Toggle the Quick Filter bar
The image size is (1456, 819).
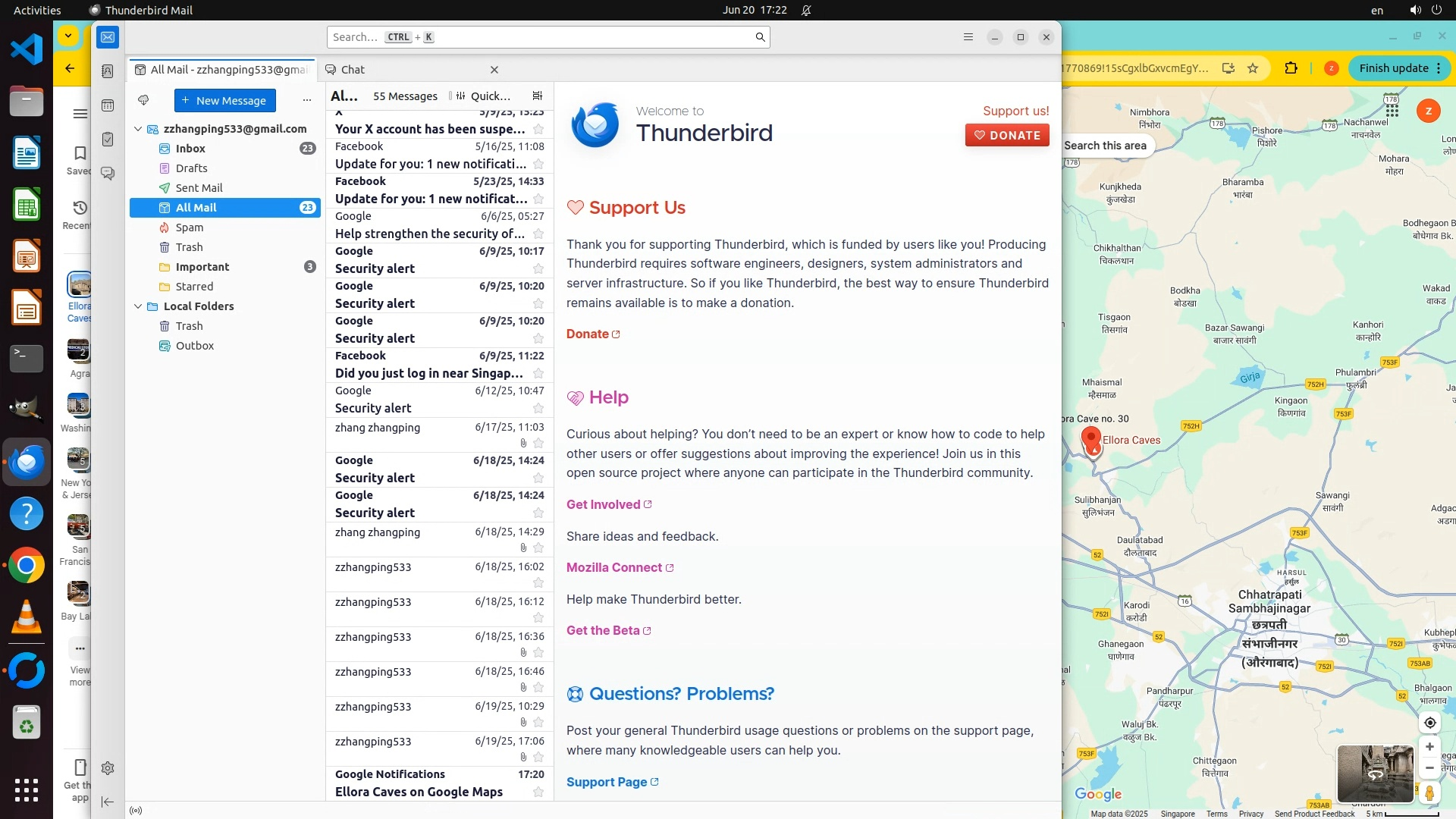[482, 96]
